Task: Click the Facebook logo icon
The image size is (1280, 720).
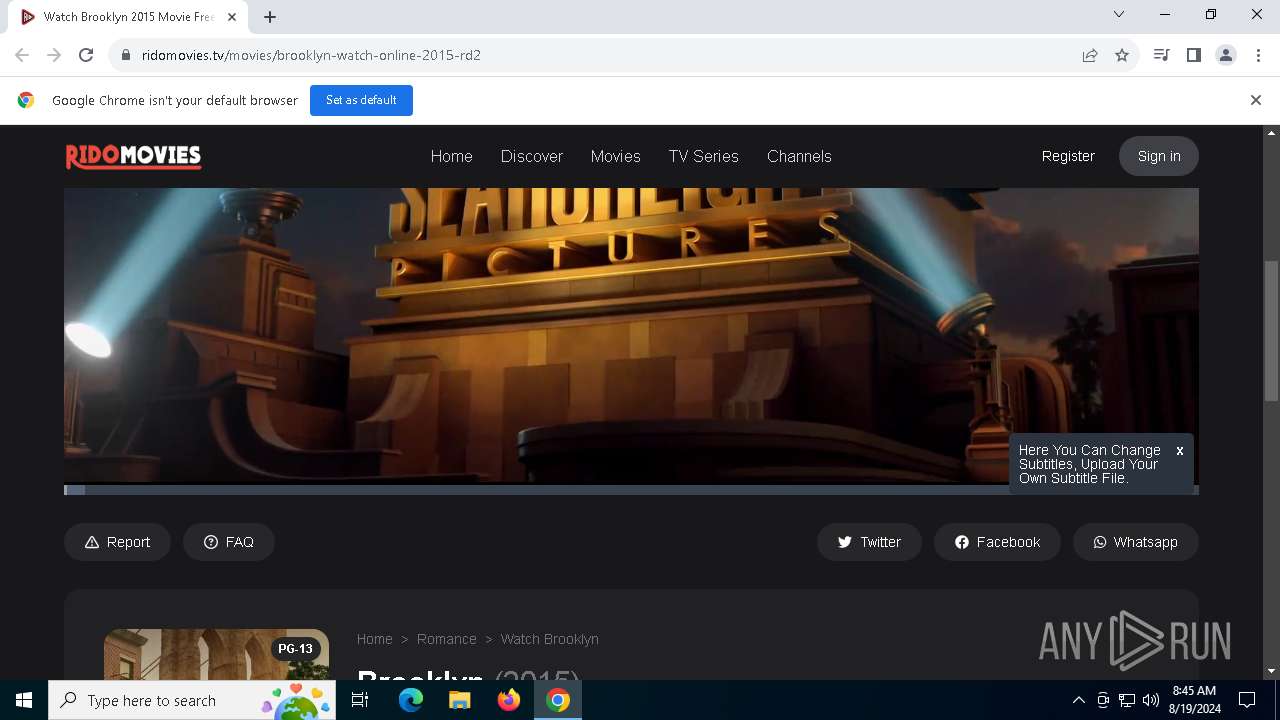Action: pos(961,542)
